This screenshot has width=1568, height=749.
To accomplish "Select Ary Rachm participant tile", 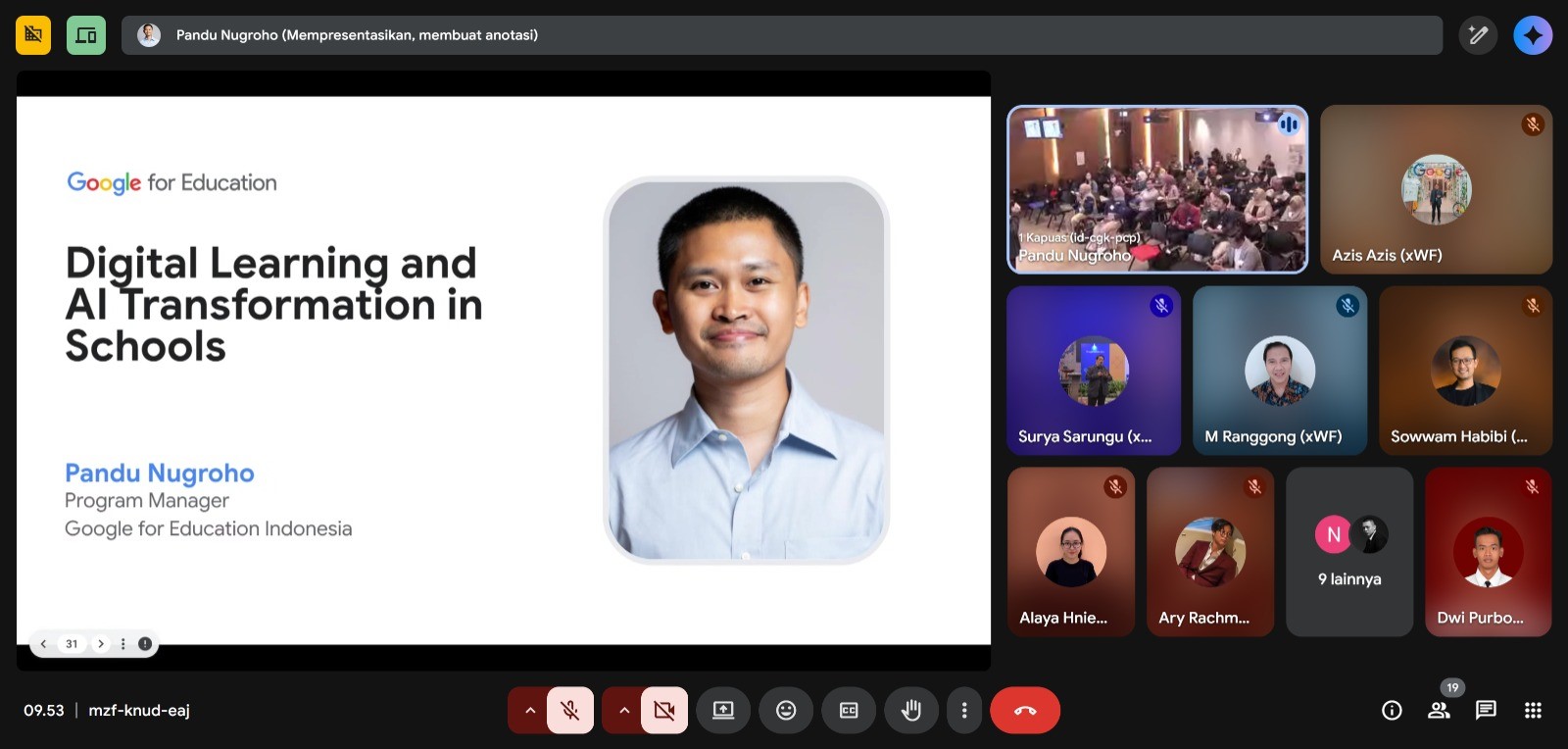I will click(1210, 552).
